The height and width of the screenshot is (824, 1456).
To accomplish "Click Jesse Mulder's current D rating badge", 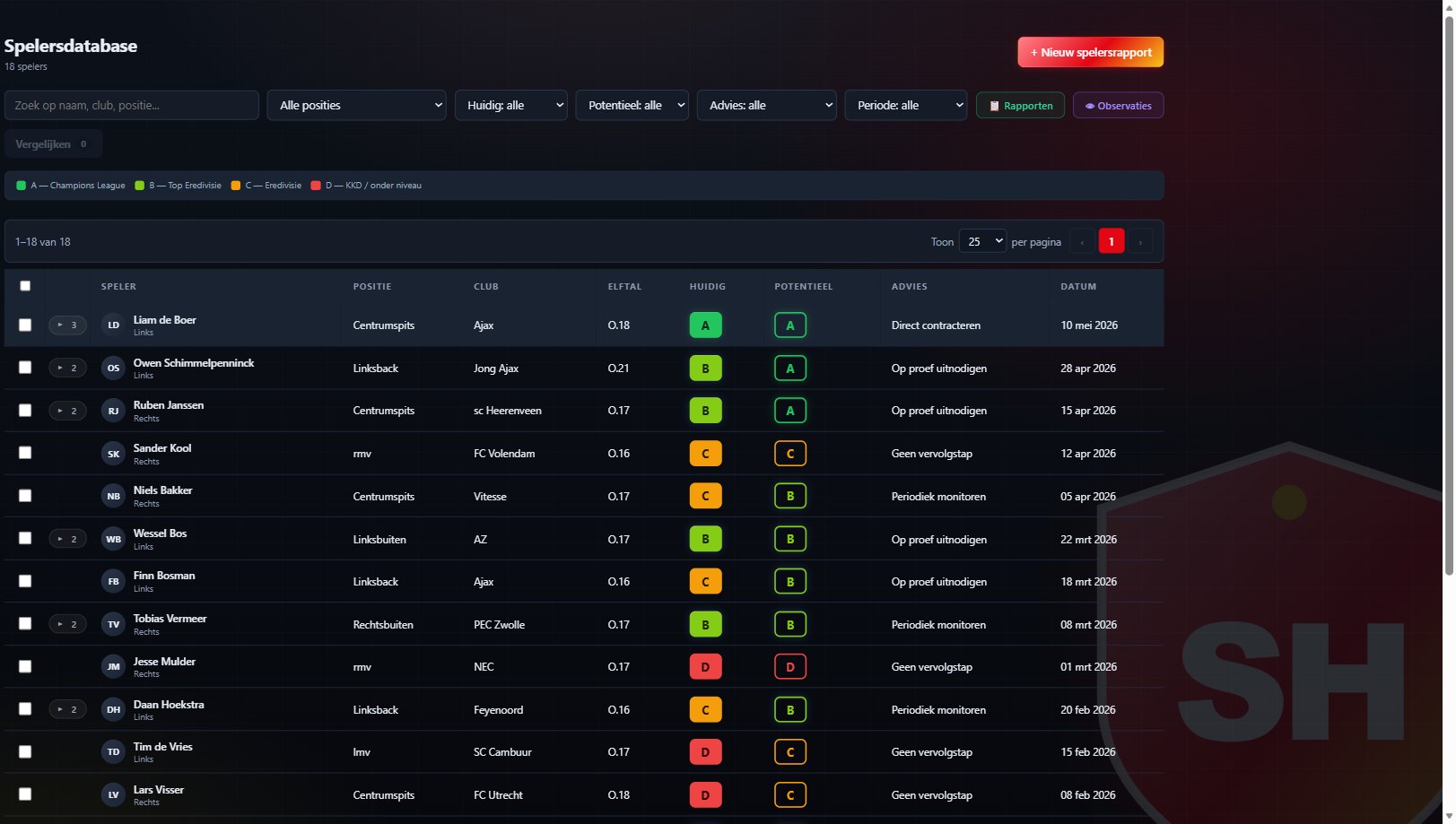I will pos(705,666).
